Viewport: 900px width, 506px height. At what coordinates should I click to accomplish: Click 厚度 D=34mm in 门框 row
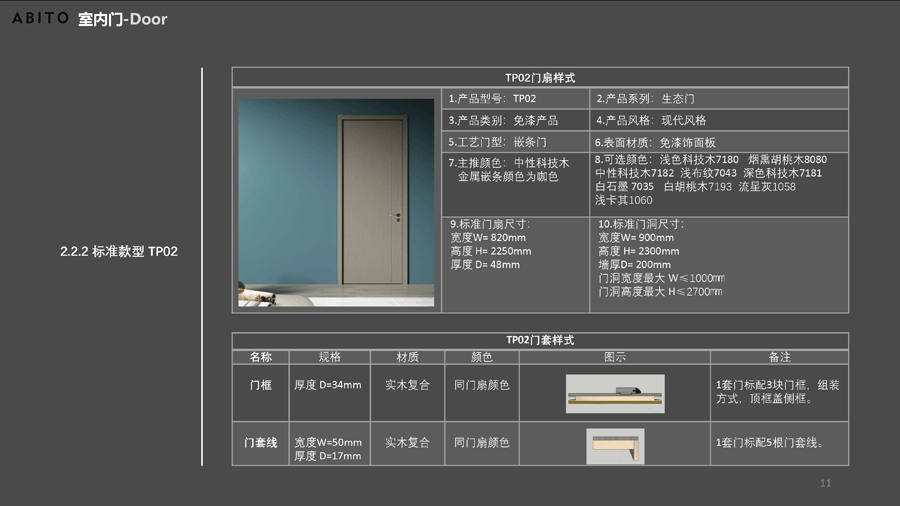(x=328, y=385)
